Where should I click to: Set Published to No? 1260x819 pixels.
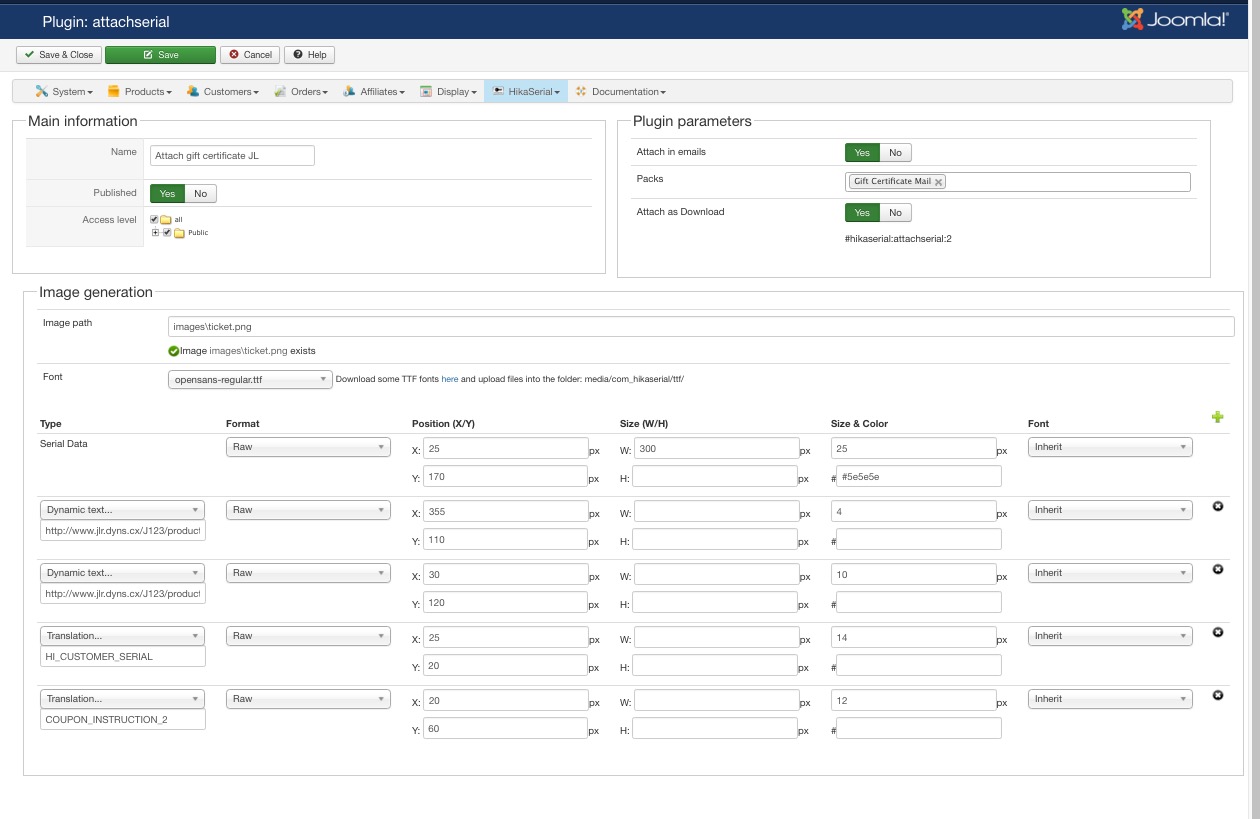[x=200, y=194]
